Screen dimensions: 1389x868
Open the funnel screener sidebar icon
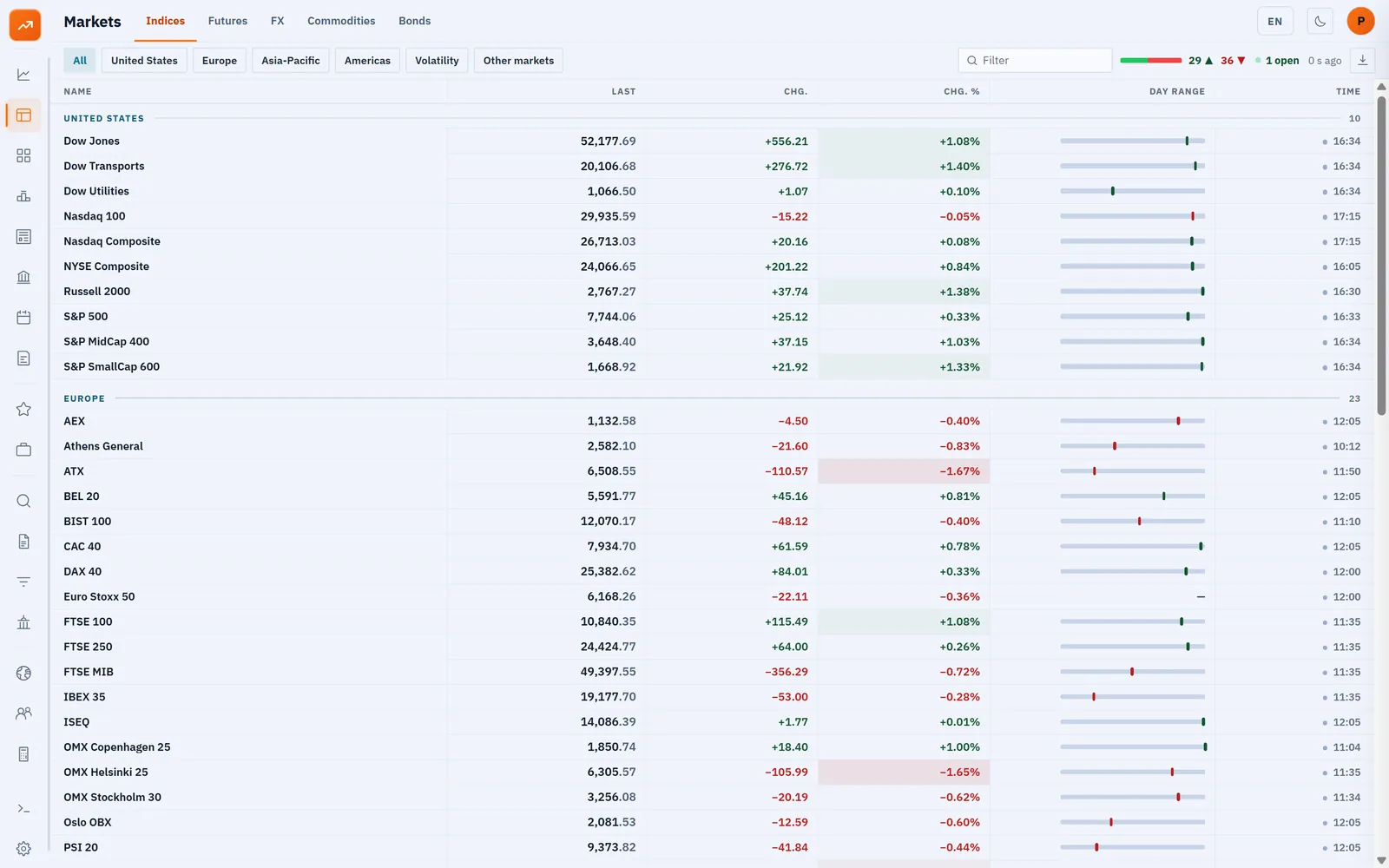(x=23, y=582)
